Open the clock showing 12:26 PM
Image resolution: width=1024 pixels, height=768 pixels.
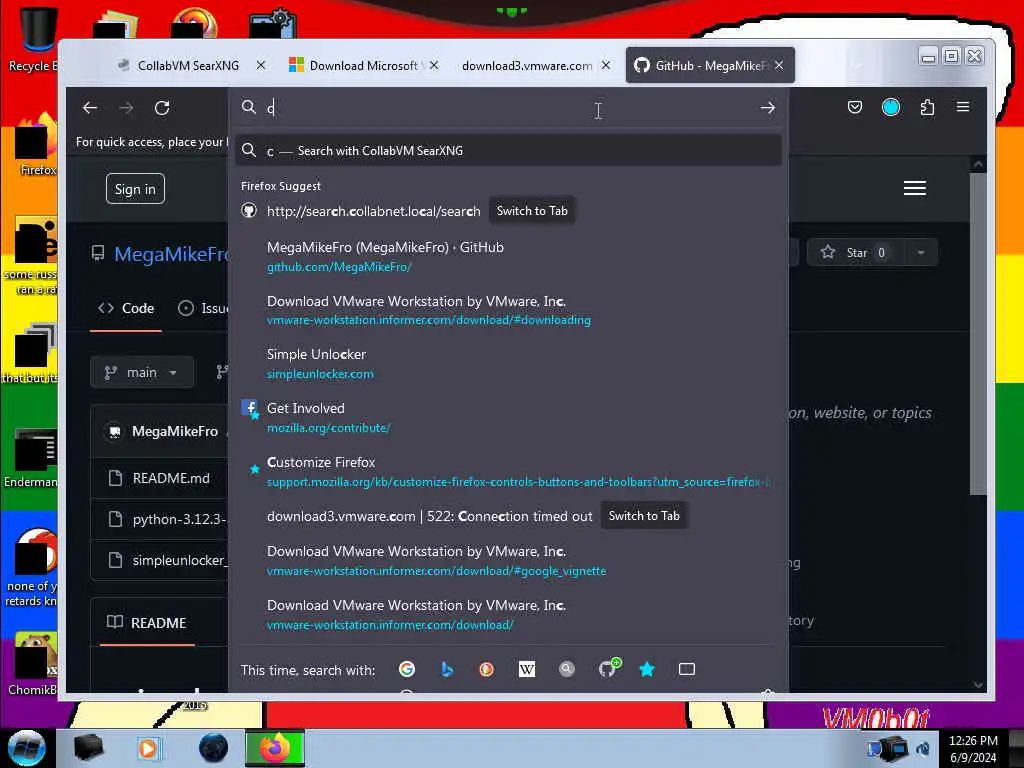click(973, 749)
